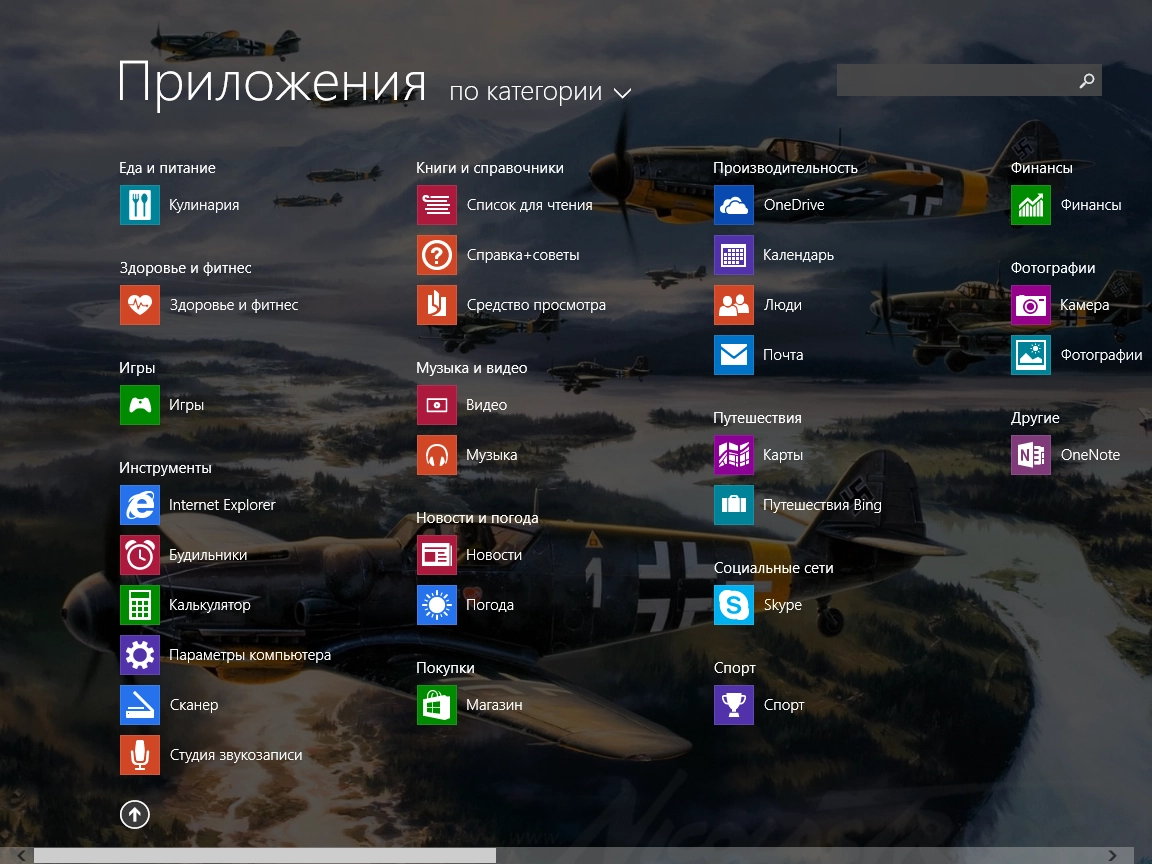Image resolution: width=1152 pixels, height=864 pixels.
Task: Launch the Финансы chart icon
Action: (1031, 205)
